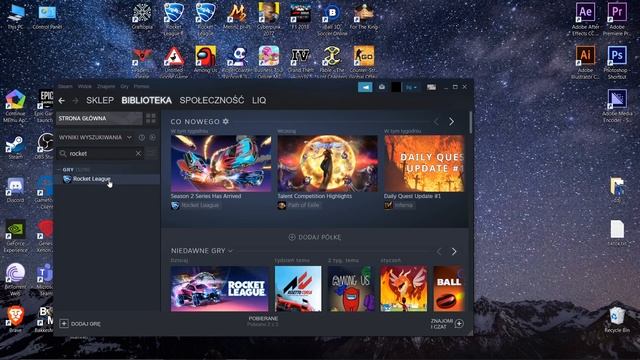The width and height of the screenshot is (640, 360).
Task: Open the Steam inbox envelope icon
Action: click(382, 87)
